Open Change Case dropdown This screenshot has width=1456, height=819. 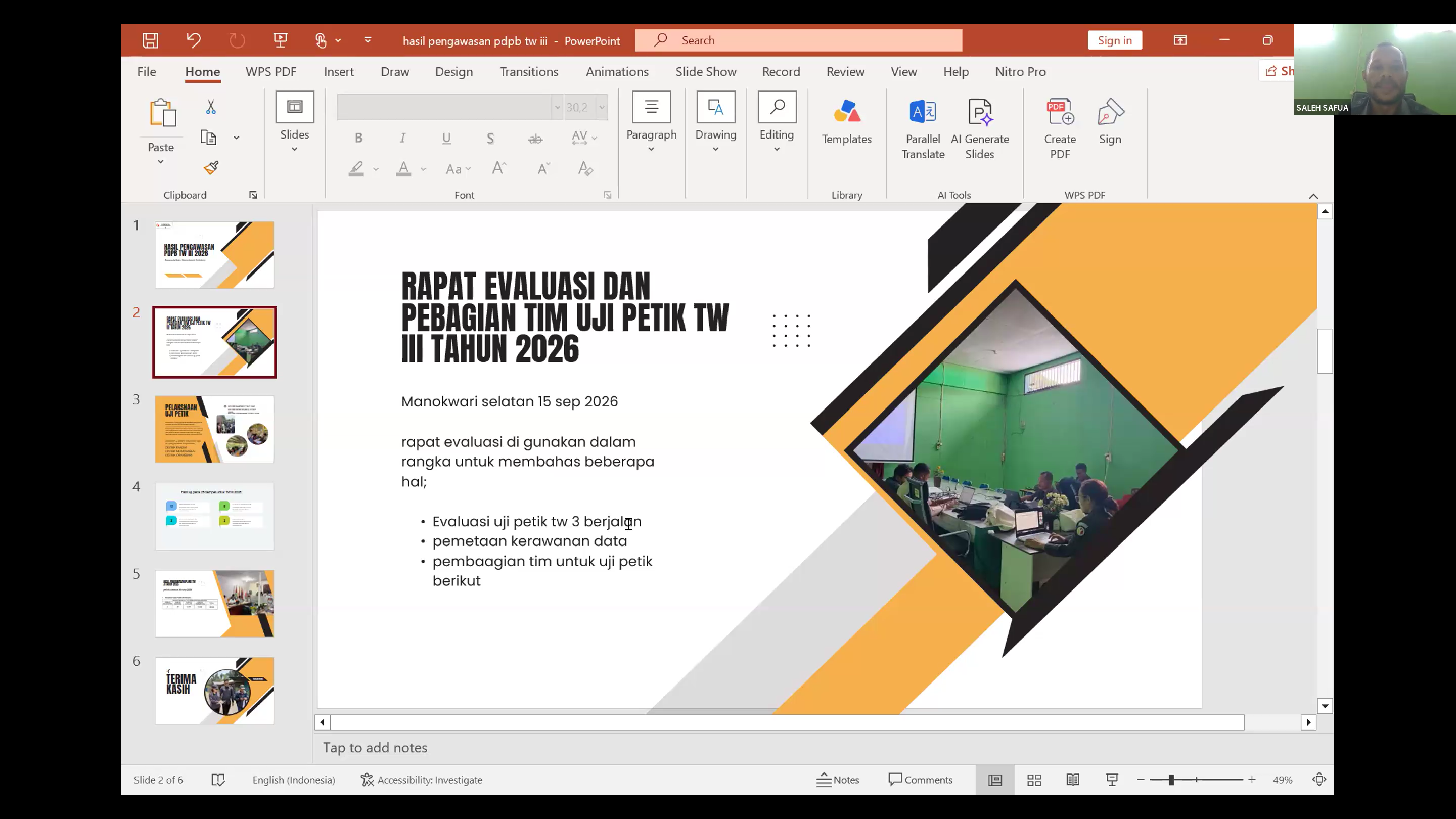pos(458,168)
